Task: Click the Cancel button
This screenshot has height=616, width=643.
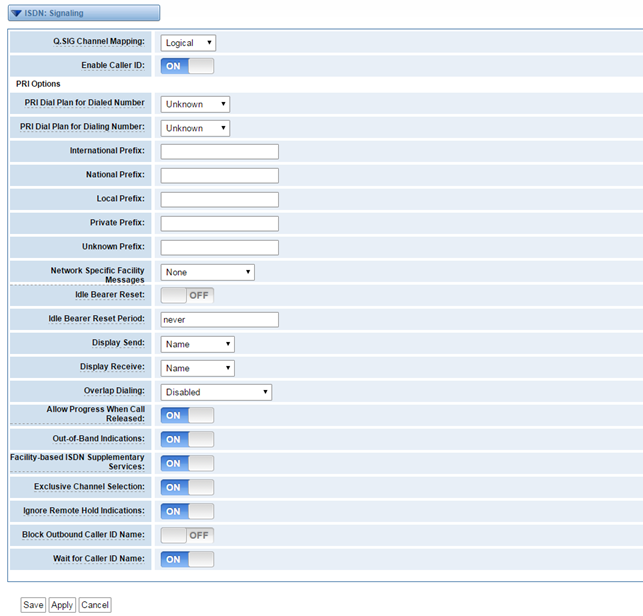Action: pyautogui.click(x=95, y=605)
